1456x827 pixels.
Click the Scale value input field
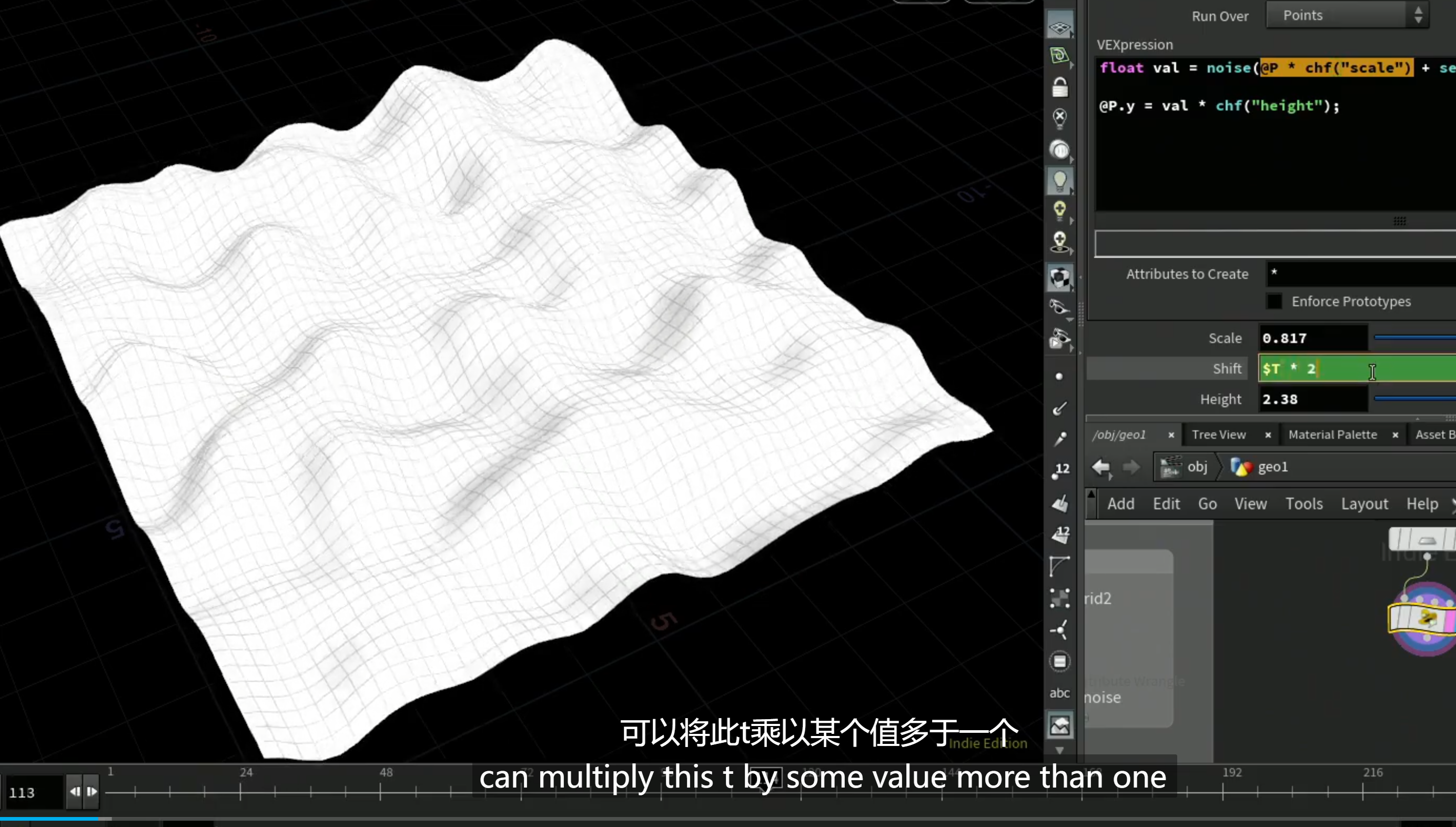(1312, 338)
